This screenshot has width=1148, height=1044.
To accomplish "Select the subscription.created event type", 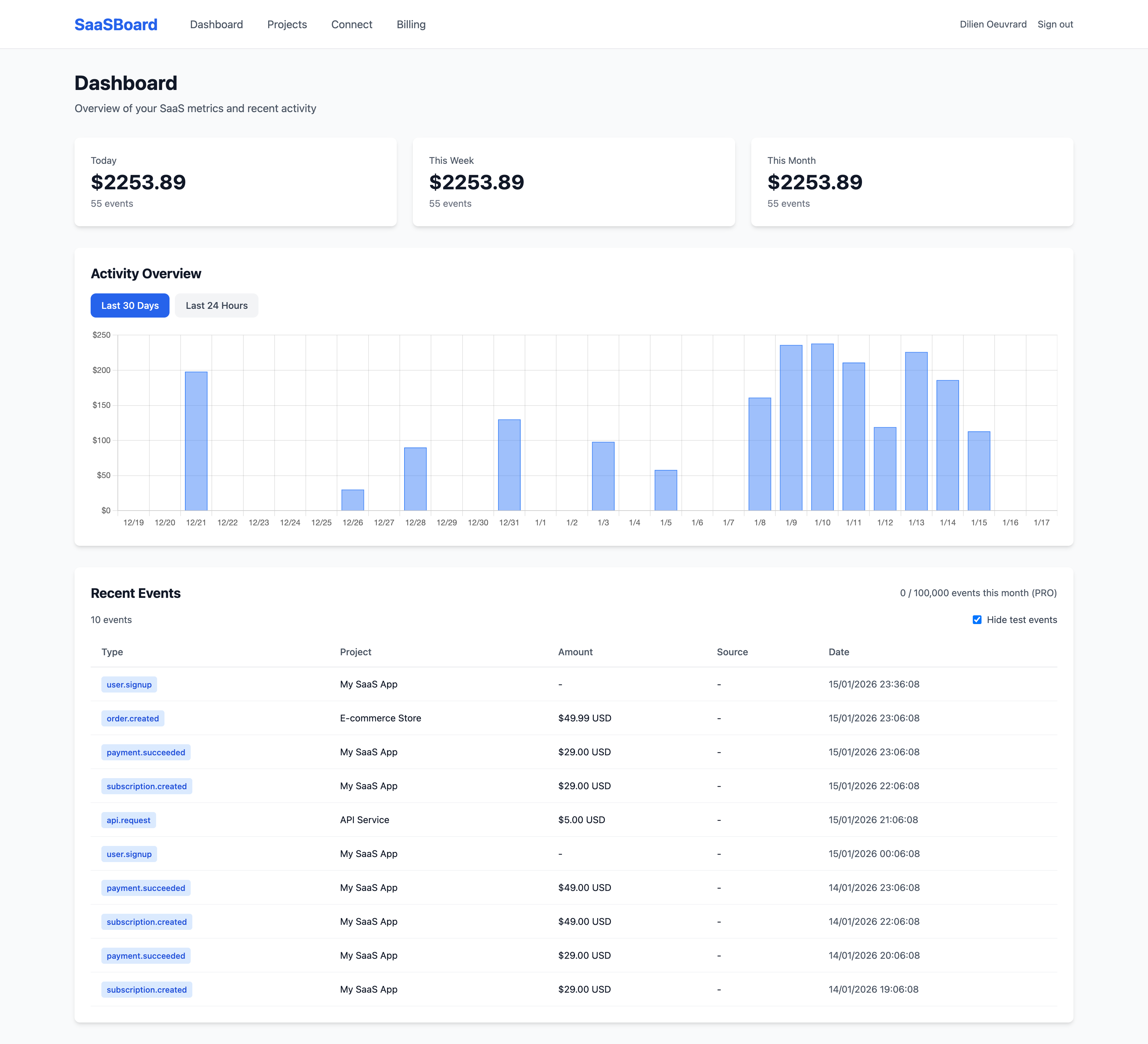I will [146, 786].
